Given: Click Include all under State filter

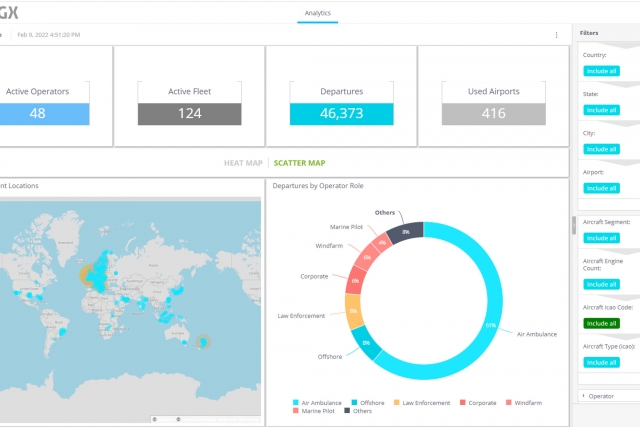Looking at the screenshot, I should click(601, 110).
